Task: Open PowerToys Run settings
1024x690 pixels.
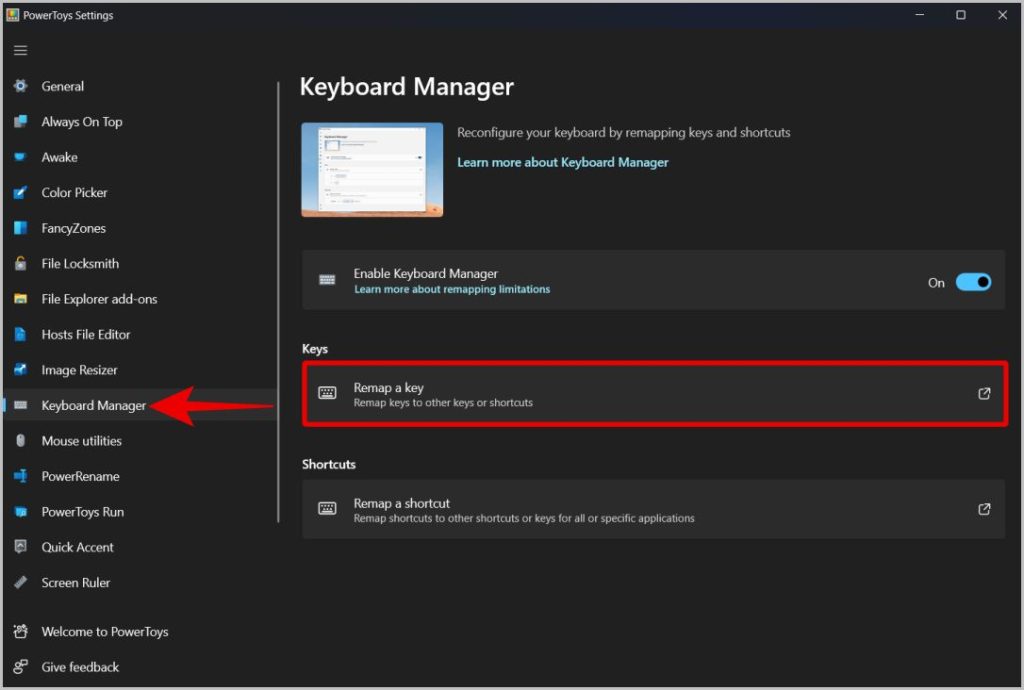Action: point(140,511)
